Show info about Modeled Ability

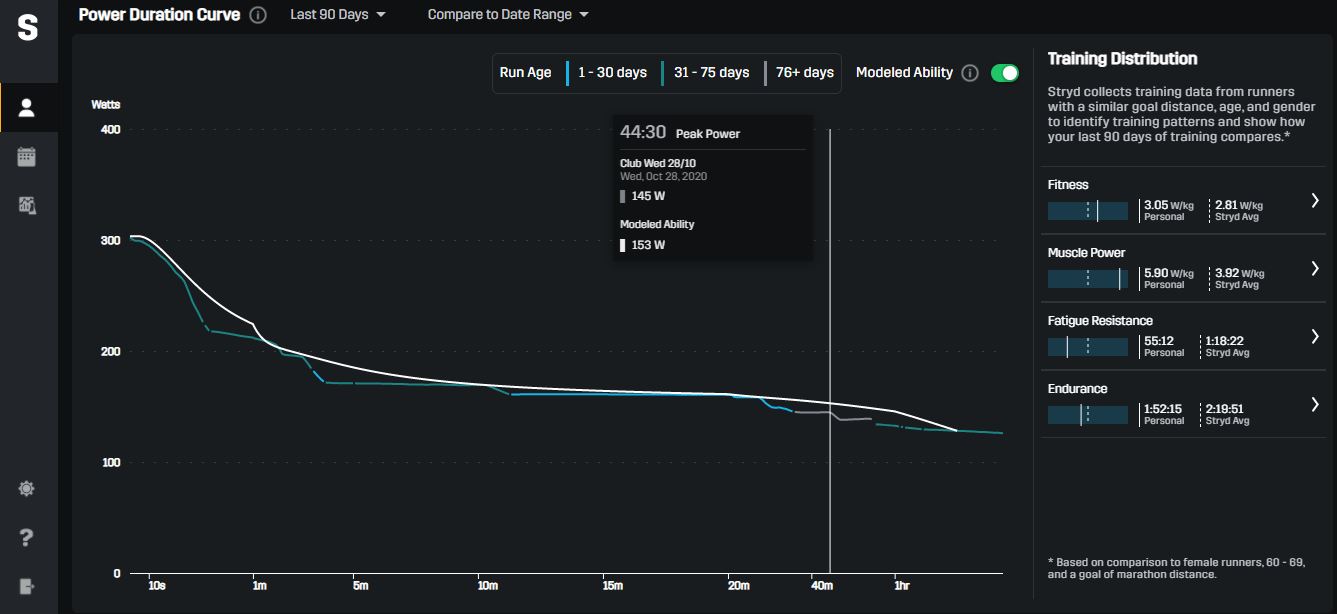(969, 73)
